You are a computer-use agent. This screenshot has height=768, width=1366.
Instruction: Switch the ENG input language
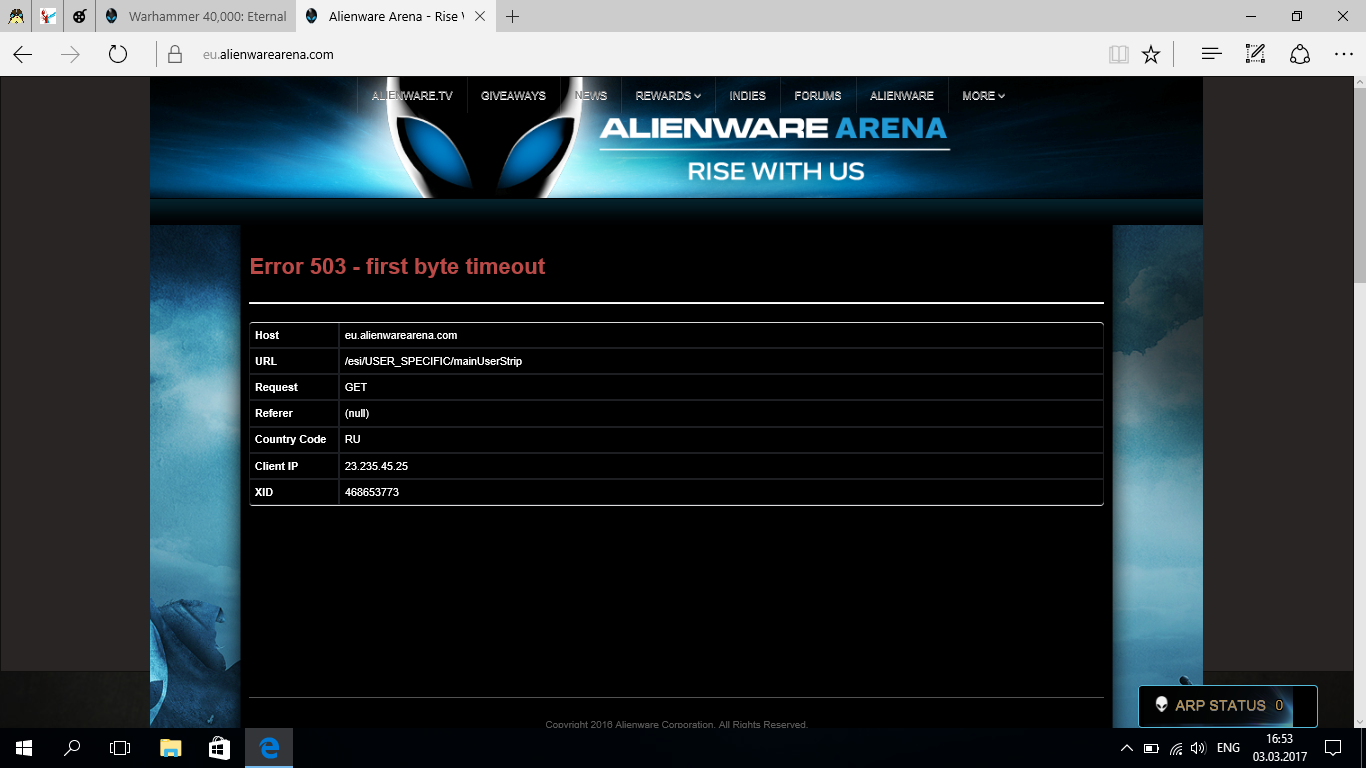point(1228,748)
